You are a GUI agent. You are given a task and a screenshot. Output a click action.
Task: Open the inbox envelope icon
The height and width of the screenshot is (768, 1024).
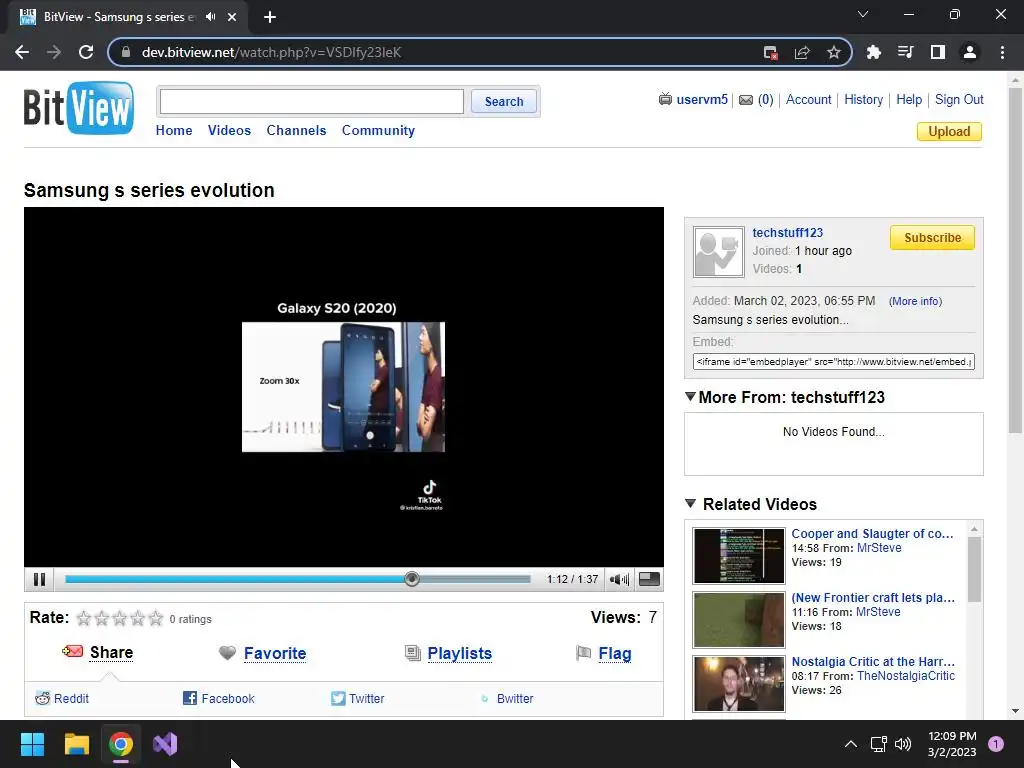click(746, 100)
